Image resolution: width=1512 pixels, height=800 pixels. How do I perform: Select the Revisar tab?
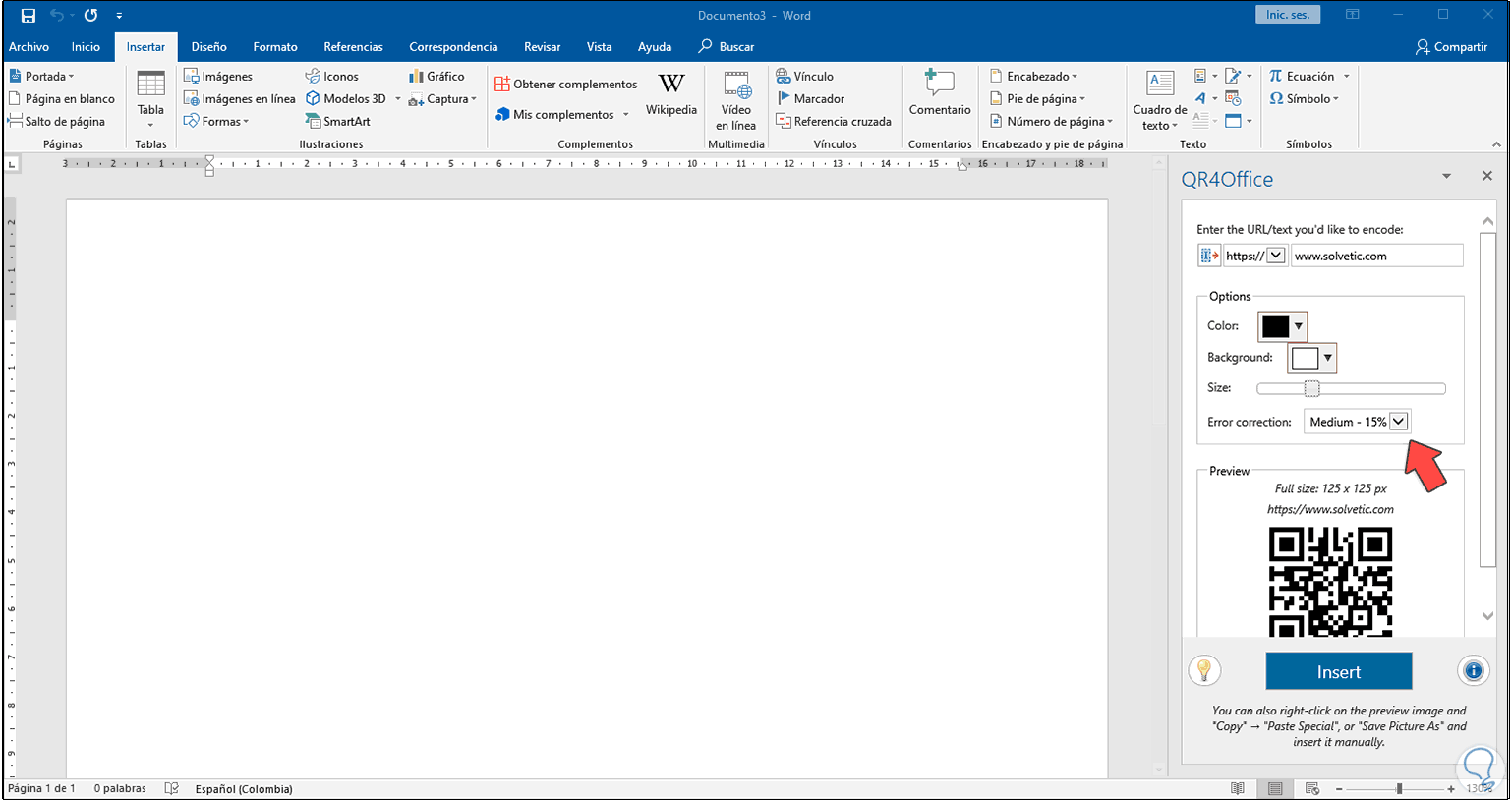pyautogui.click(x=542, y=47)
